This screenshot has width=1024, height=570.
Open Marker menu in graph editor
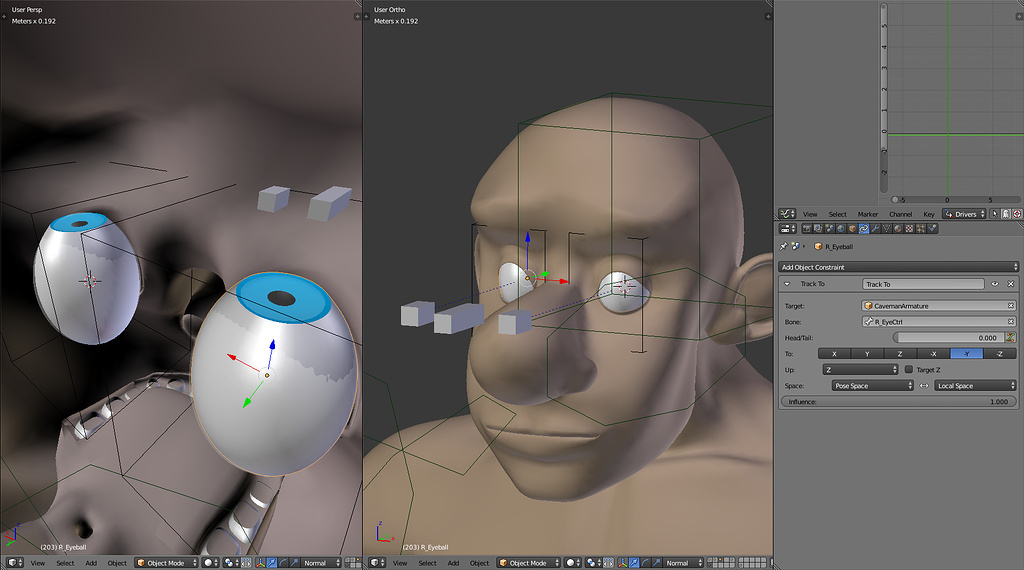(x=867, y=214)
